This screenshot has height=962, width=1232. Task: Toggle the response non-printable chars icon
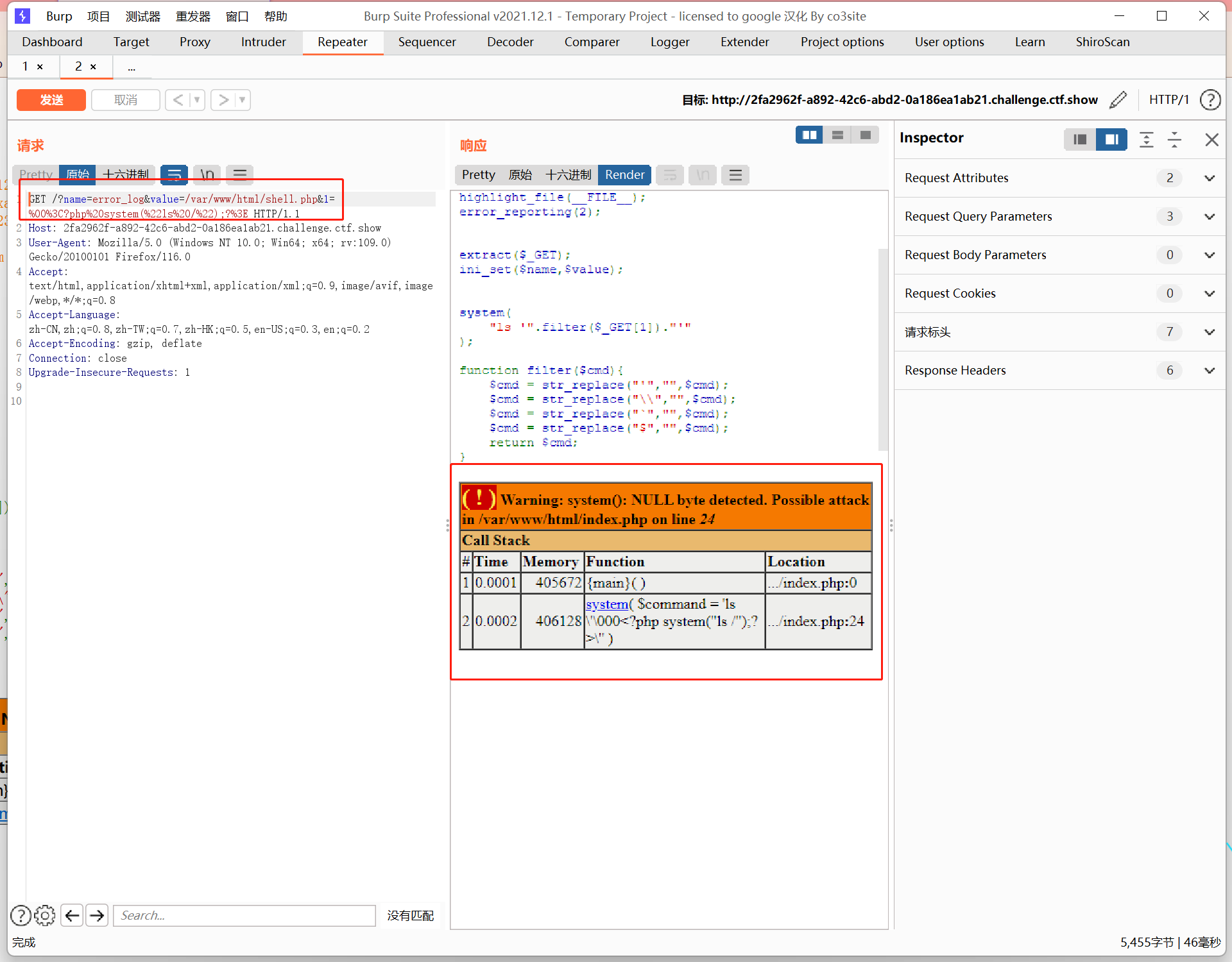pyautogui.click(x=703, y=174)
